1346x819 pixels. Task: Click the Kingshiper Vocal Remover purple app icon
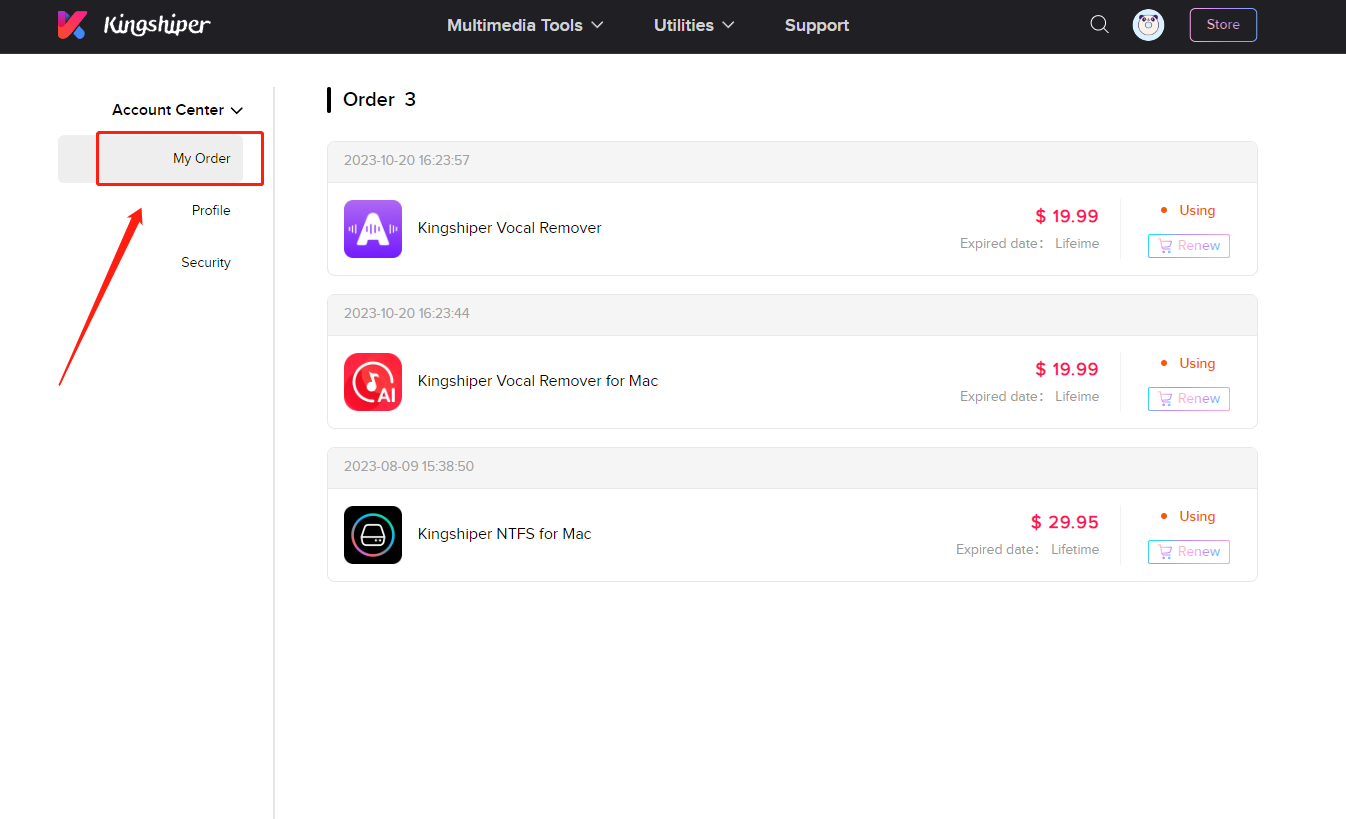(373, 229)
